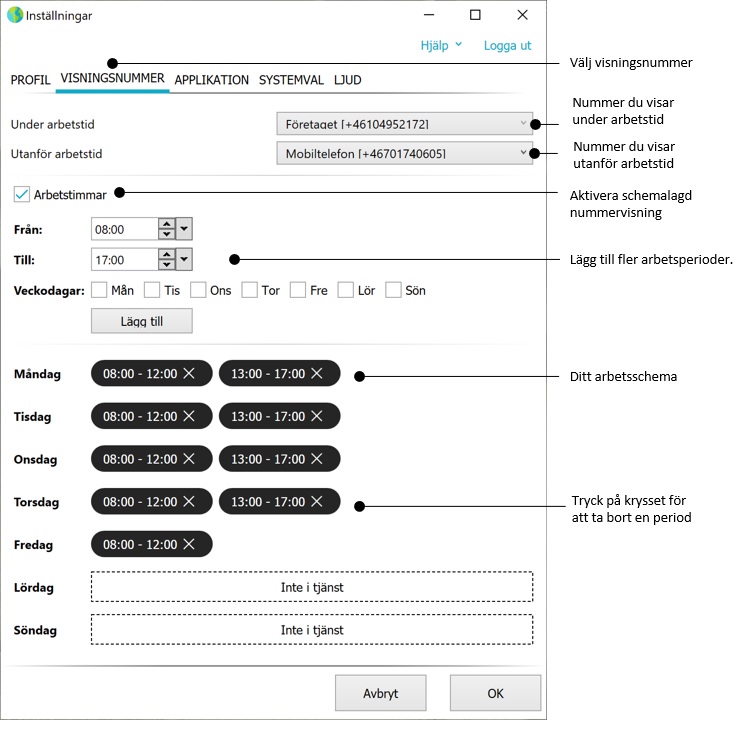This screenshot has height=729, width=746.
Task: Maximize the Inställningar window
Action: click(x=475, y=15)
